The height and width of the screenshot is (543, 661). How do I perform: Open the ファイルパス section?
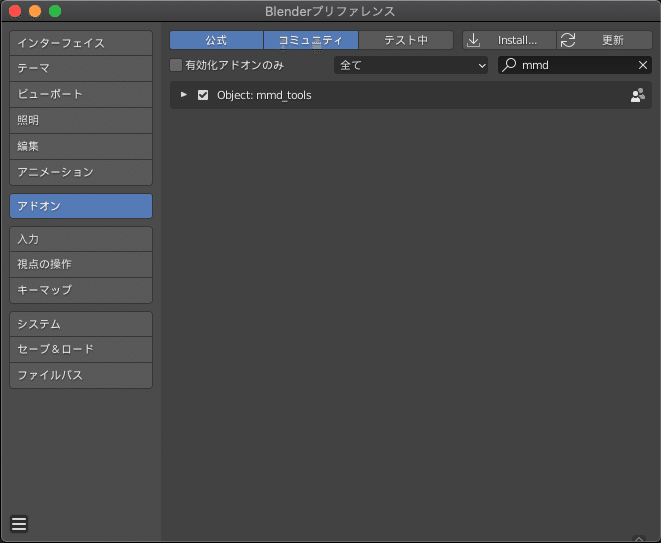pyautogui.click(x=81, y=375)
